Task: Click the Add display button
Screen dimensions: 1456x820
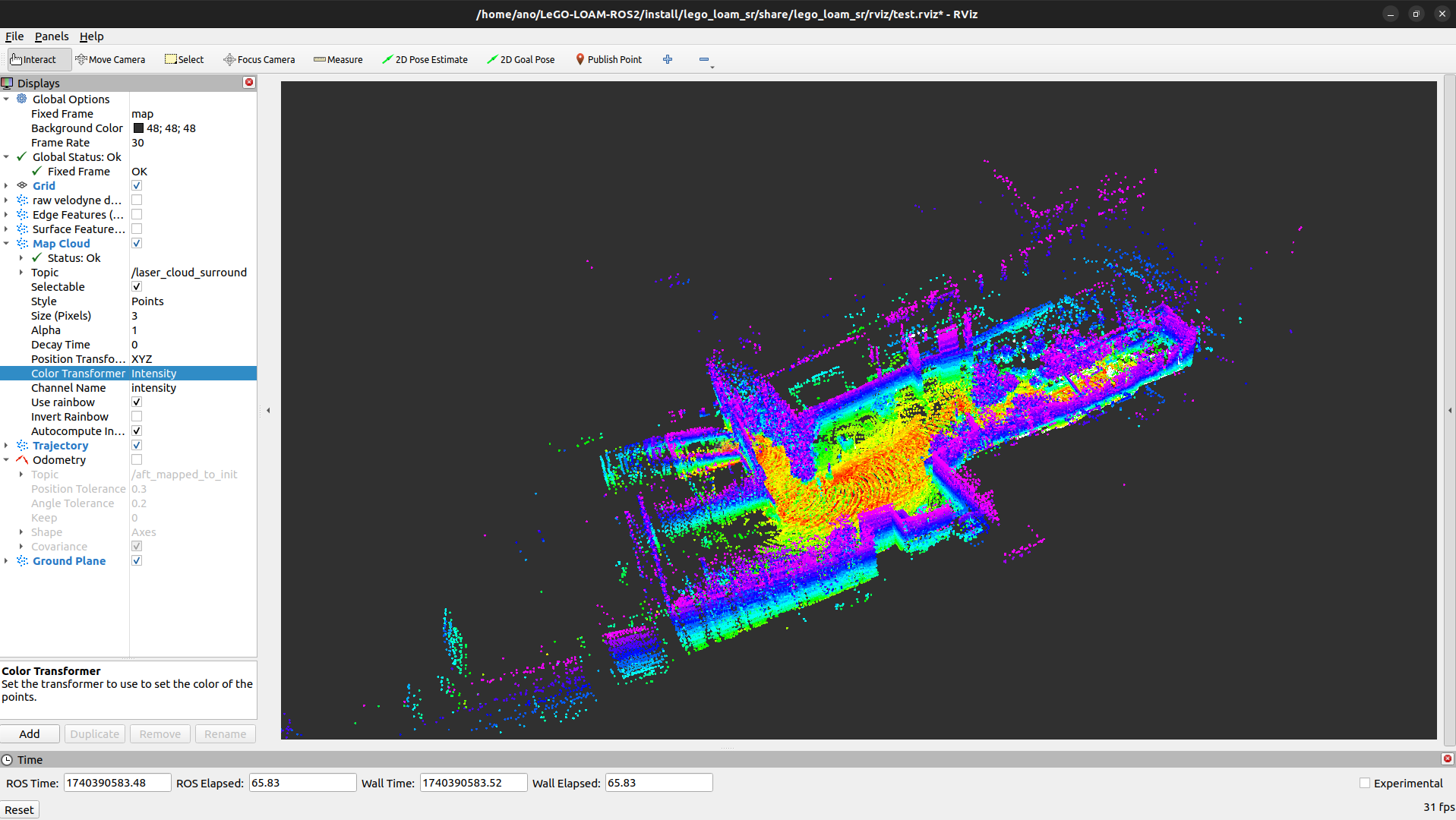Action: (x=30, y=733)
